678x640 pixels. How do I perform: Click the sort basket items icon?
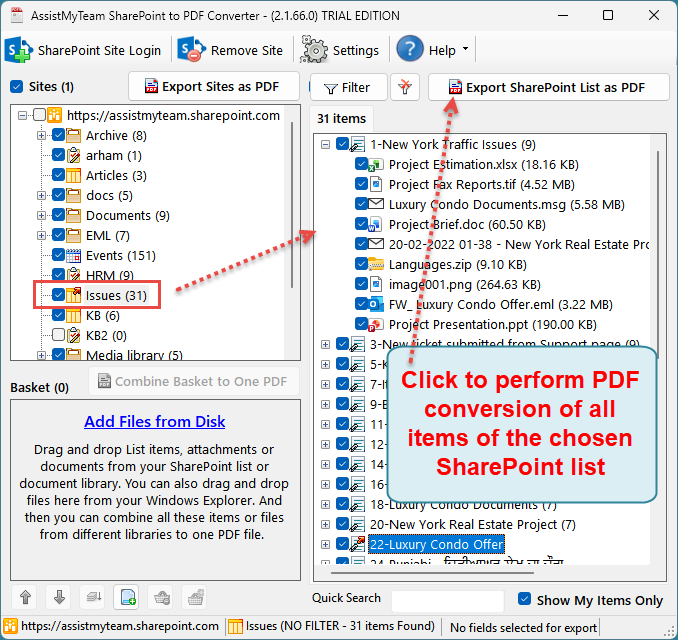93,598
